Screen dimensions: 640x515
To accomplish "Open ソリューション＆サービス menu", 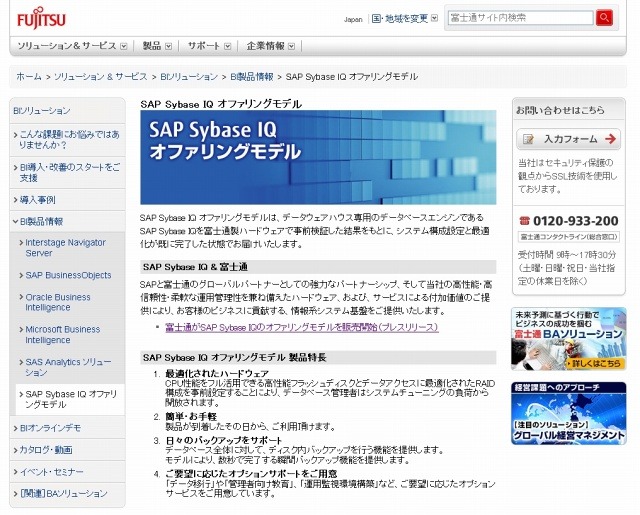I will [x=67, y=46].
